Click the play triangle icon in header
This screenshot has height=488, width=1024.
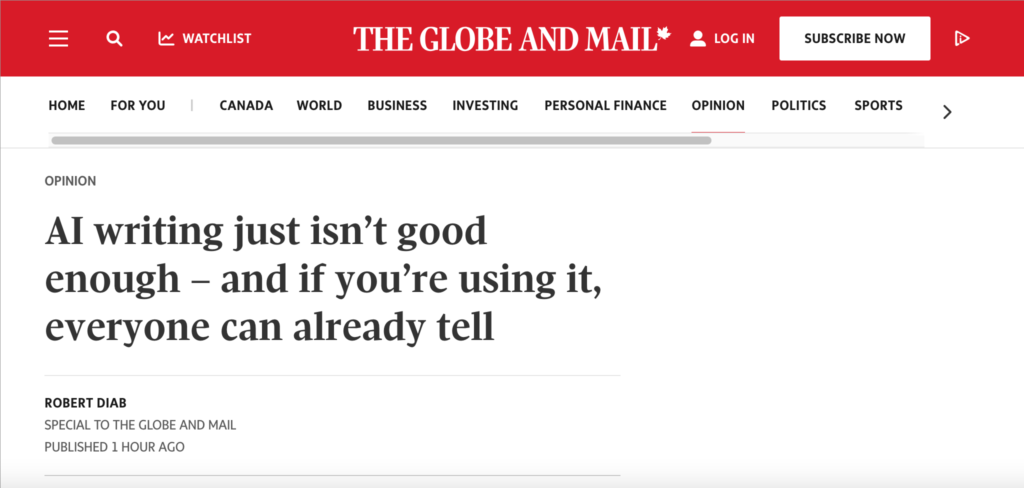962,39
